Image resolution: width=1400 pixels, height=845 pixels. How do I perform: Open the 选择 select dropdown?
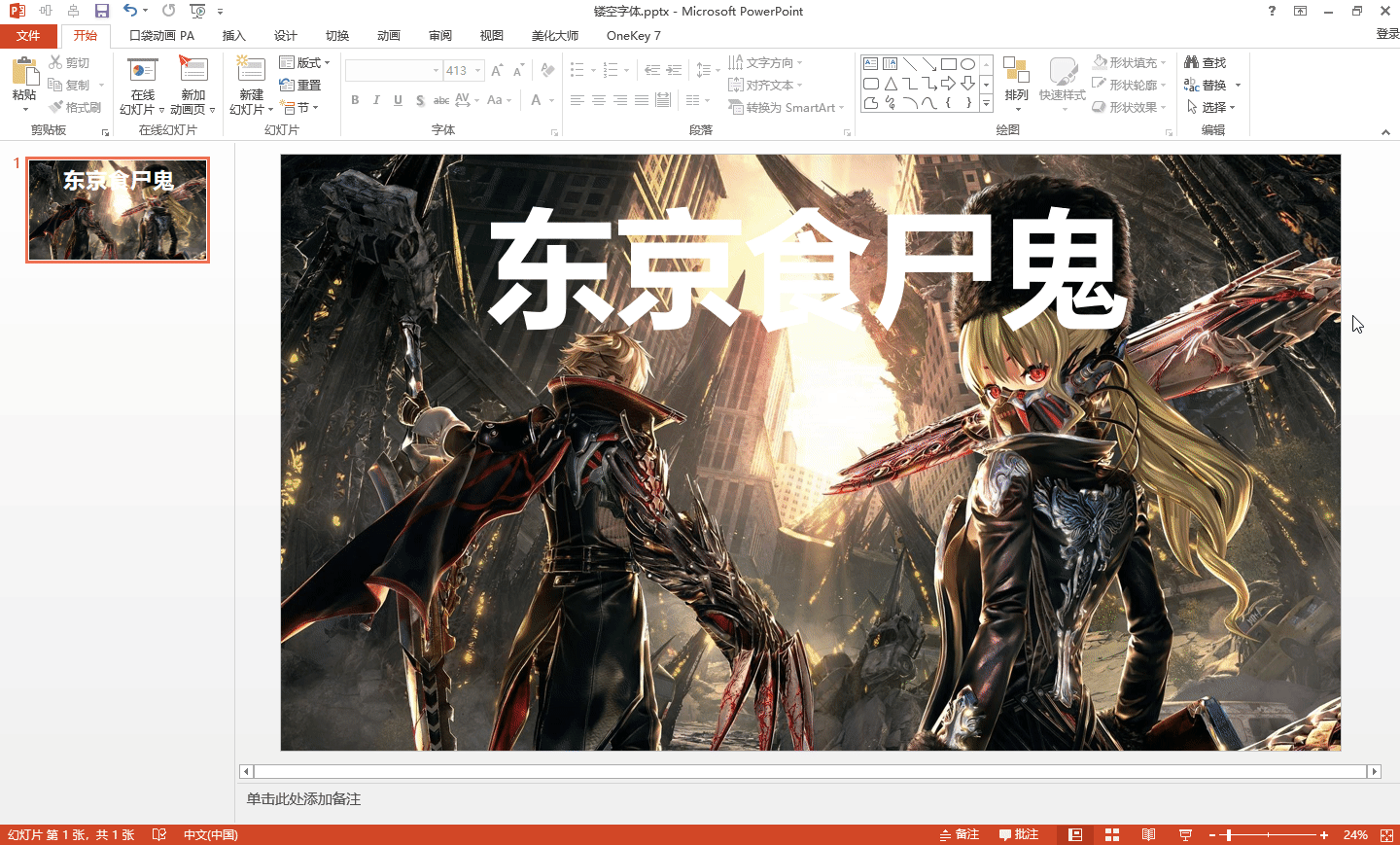pyautogui.click(x=1210, y=107)
